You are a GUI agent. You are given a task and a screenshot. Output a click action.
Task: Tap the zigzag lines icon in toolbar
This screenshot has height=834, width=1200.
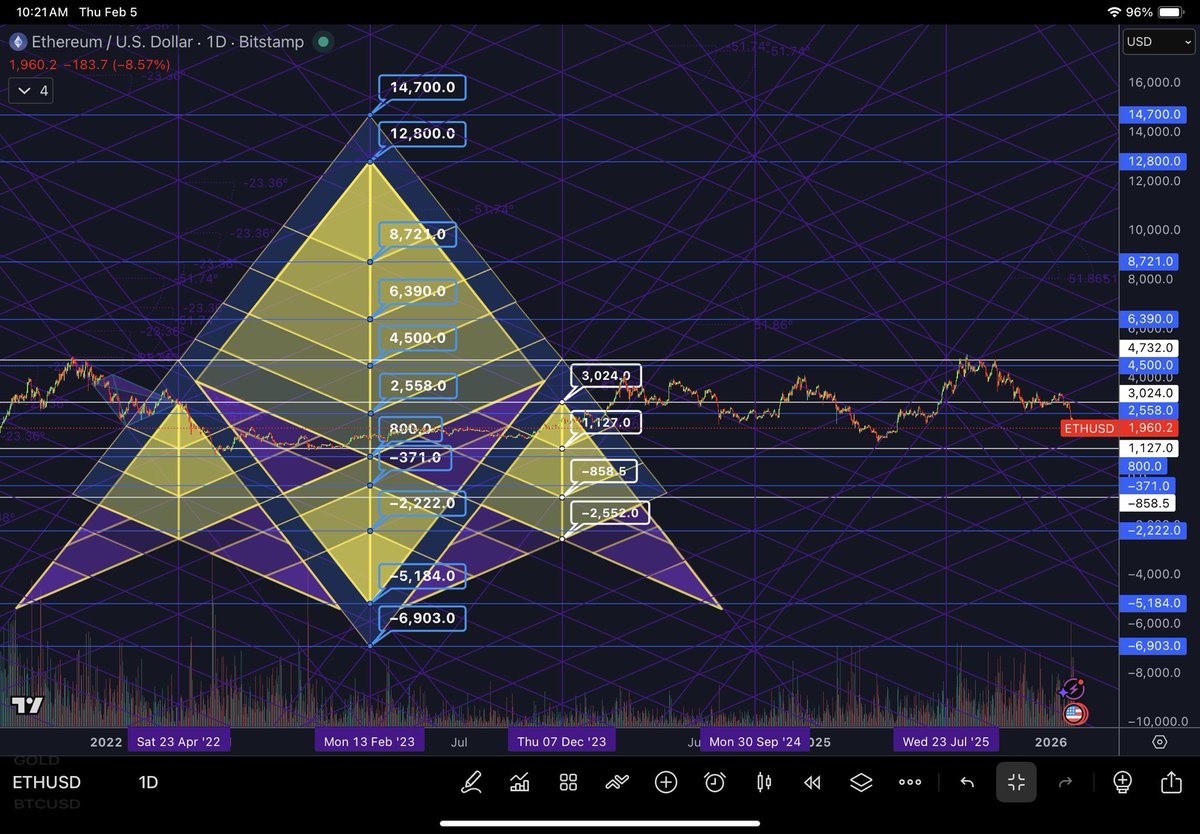pyautogui.click(x=617, y=782)
